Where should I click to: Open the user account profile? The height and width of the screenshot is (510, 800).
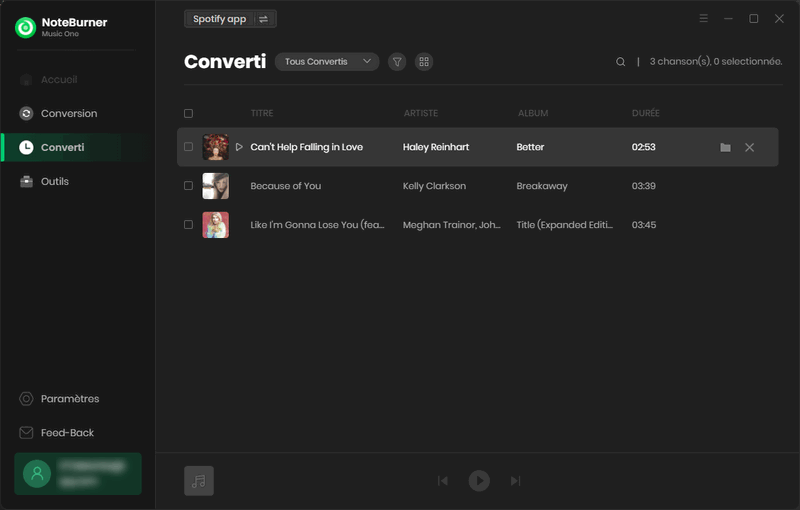click(x=78, y=474)
